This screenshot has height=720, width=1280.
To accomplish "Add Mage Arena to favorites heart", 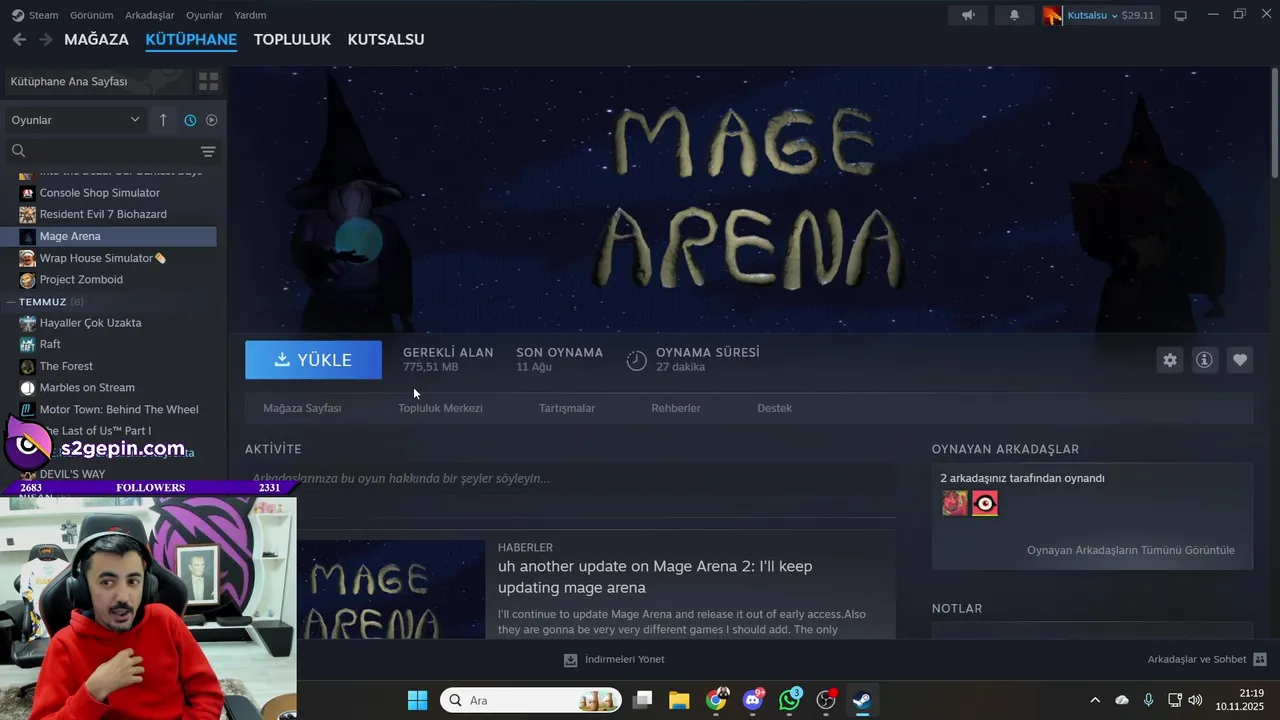I will click(x=1240, y=360).
